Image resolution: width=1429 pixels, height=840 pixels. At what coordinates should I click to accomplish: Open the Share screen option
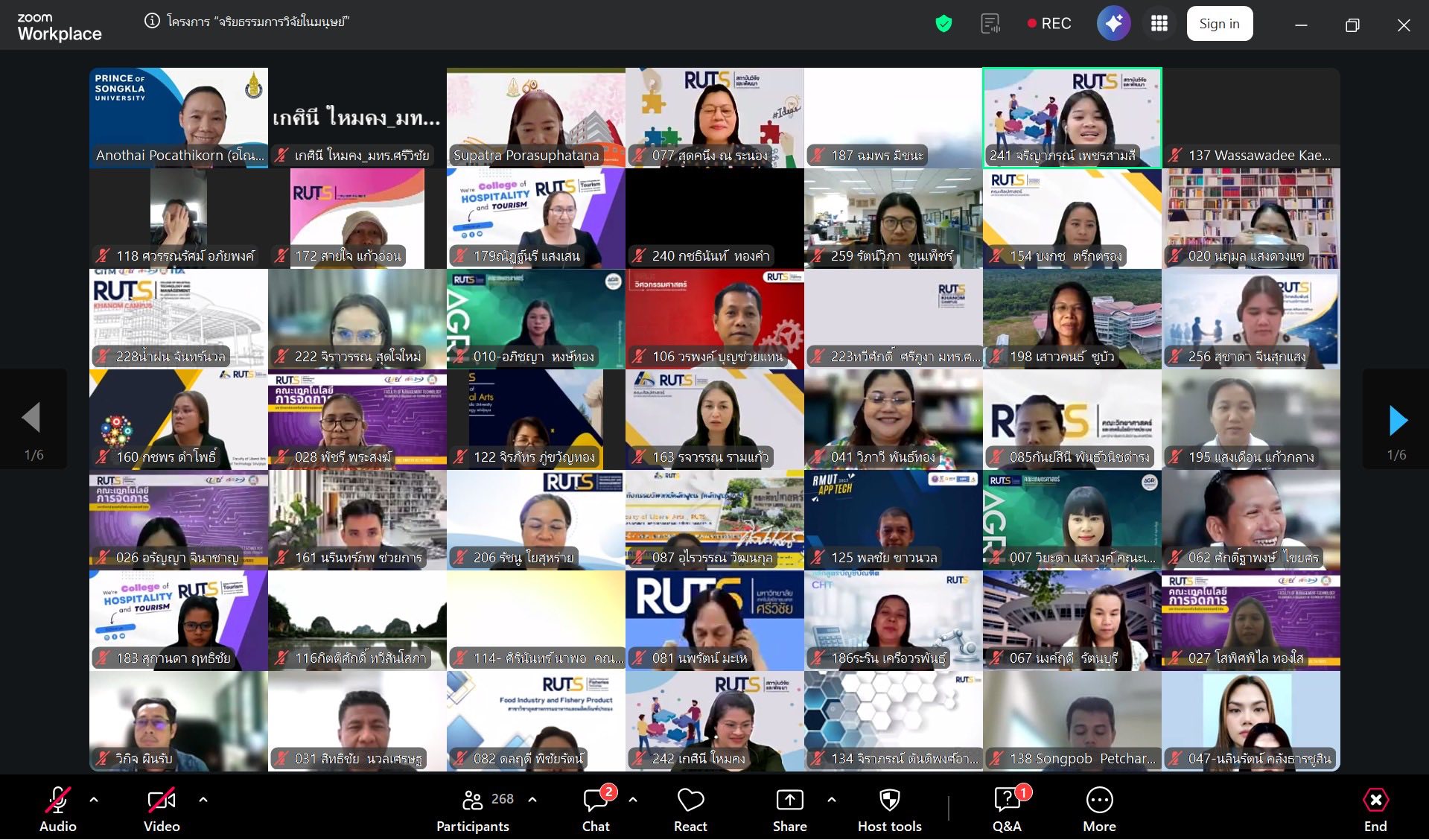pyautogui.click(x=789, y=809)
